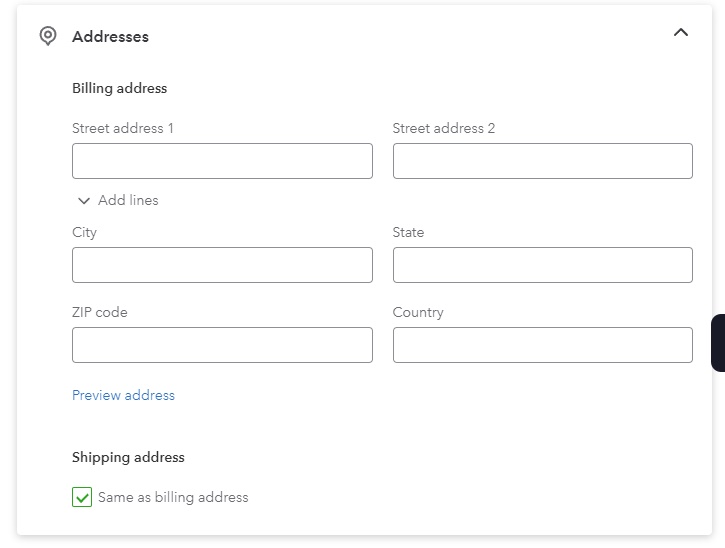This screenshot has width=725, height=548.
Task: Open the Preview address link
Action: 123,395
